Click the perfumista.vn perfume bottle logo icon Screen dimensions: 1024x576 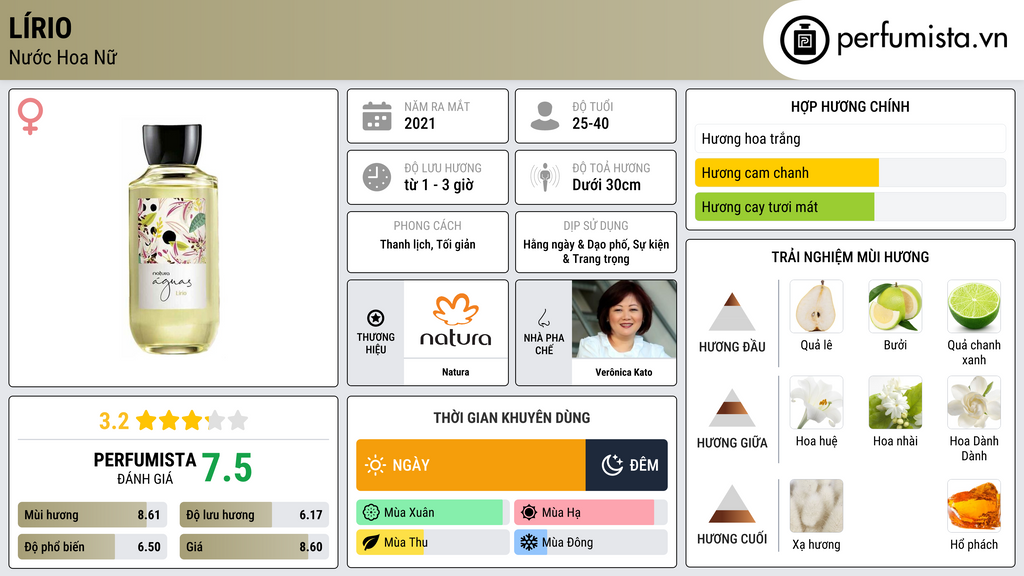804,40
